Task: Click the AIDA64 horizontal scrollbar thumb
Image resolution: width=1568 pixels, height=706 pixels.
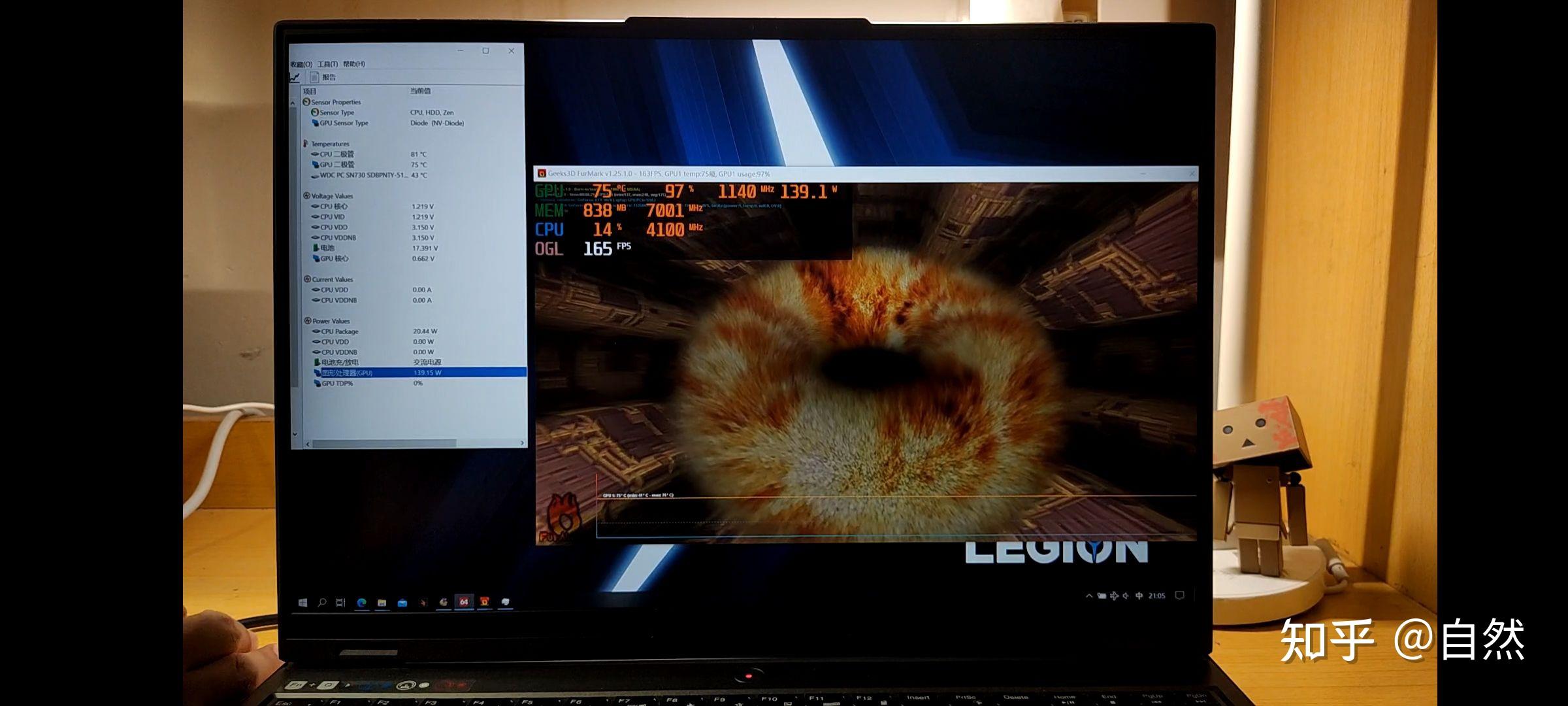Action: [x=384, y=444]
